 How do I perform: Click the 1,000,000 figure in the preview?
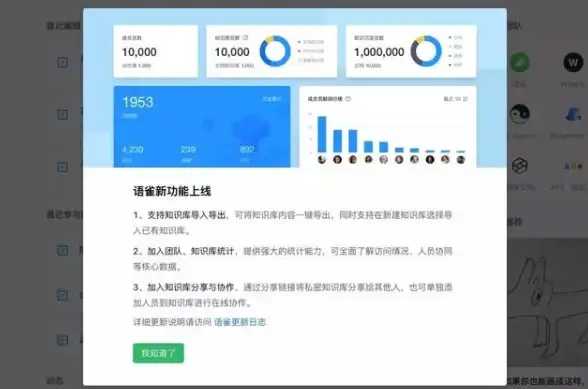coord(379,52)
